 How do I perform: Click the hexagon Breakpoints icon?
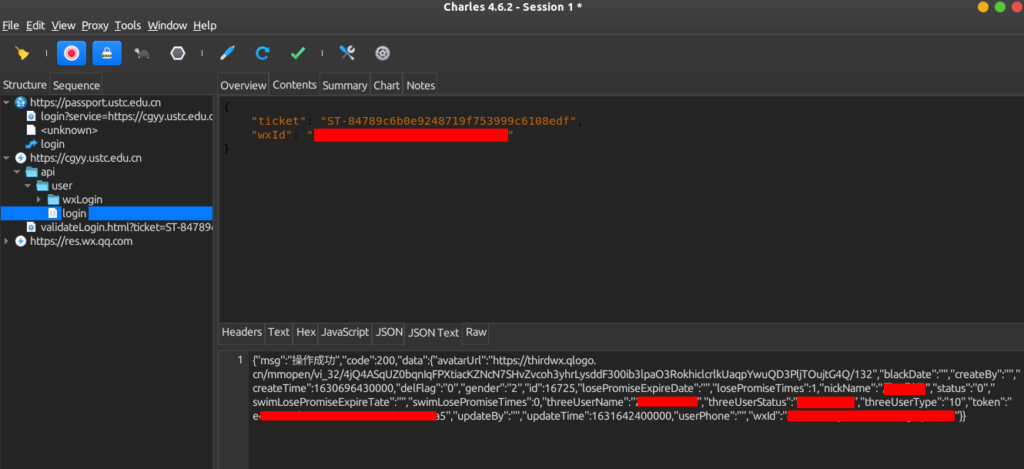point(178,53)
